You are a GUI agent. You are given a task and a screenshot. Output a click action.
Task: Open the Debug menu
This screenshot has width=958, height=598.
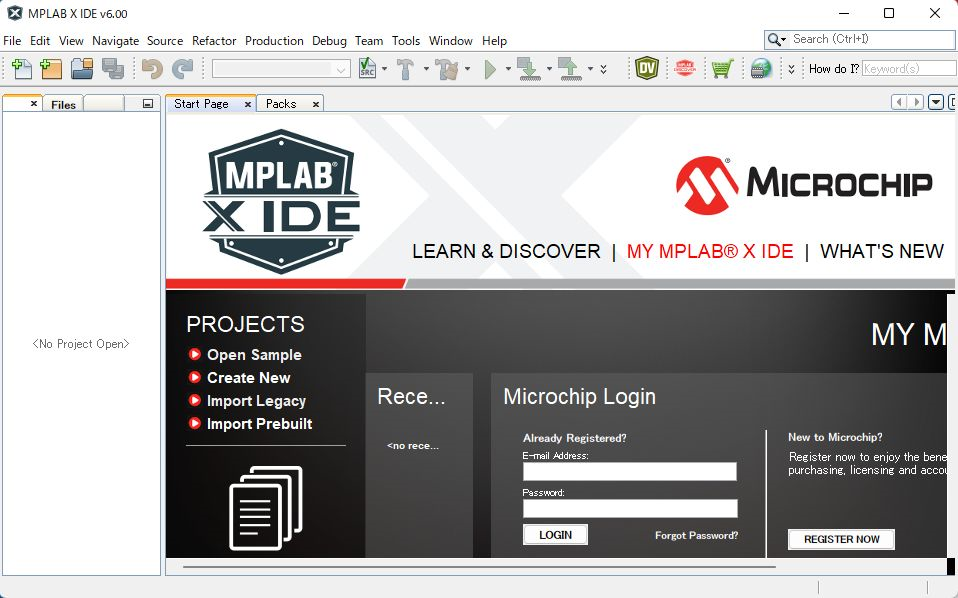click(329, 41)
